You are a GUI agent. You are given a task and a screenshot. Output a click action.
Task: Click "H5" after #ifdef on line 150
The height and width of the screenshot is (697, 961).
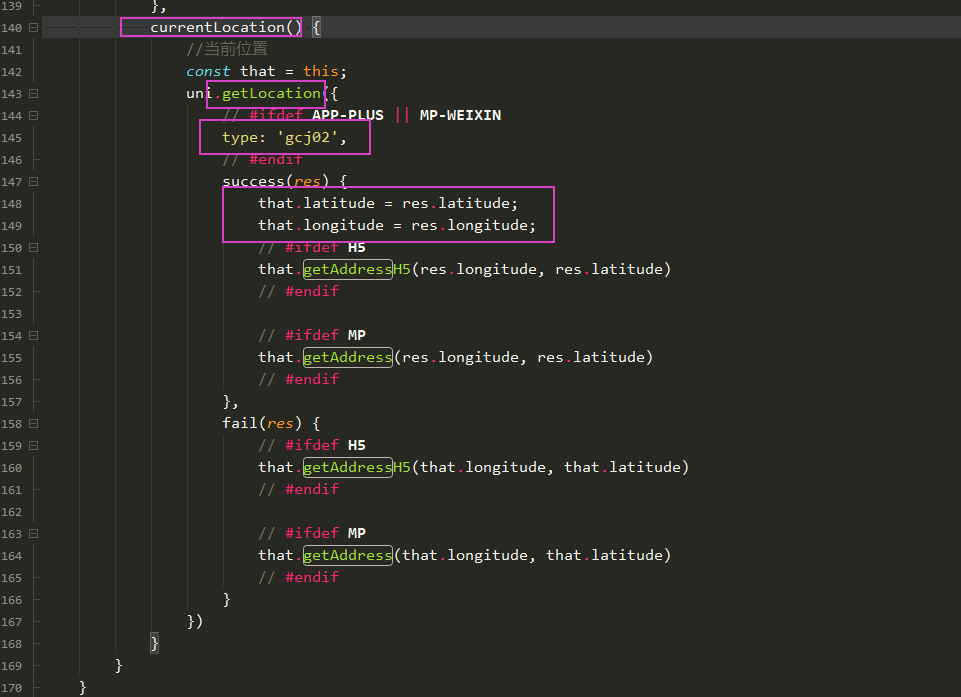357,248
